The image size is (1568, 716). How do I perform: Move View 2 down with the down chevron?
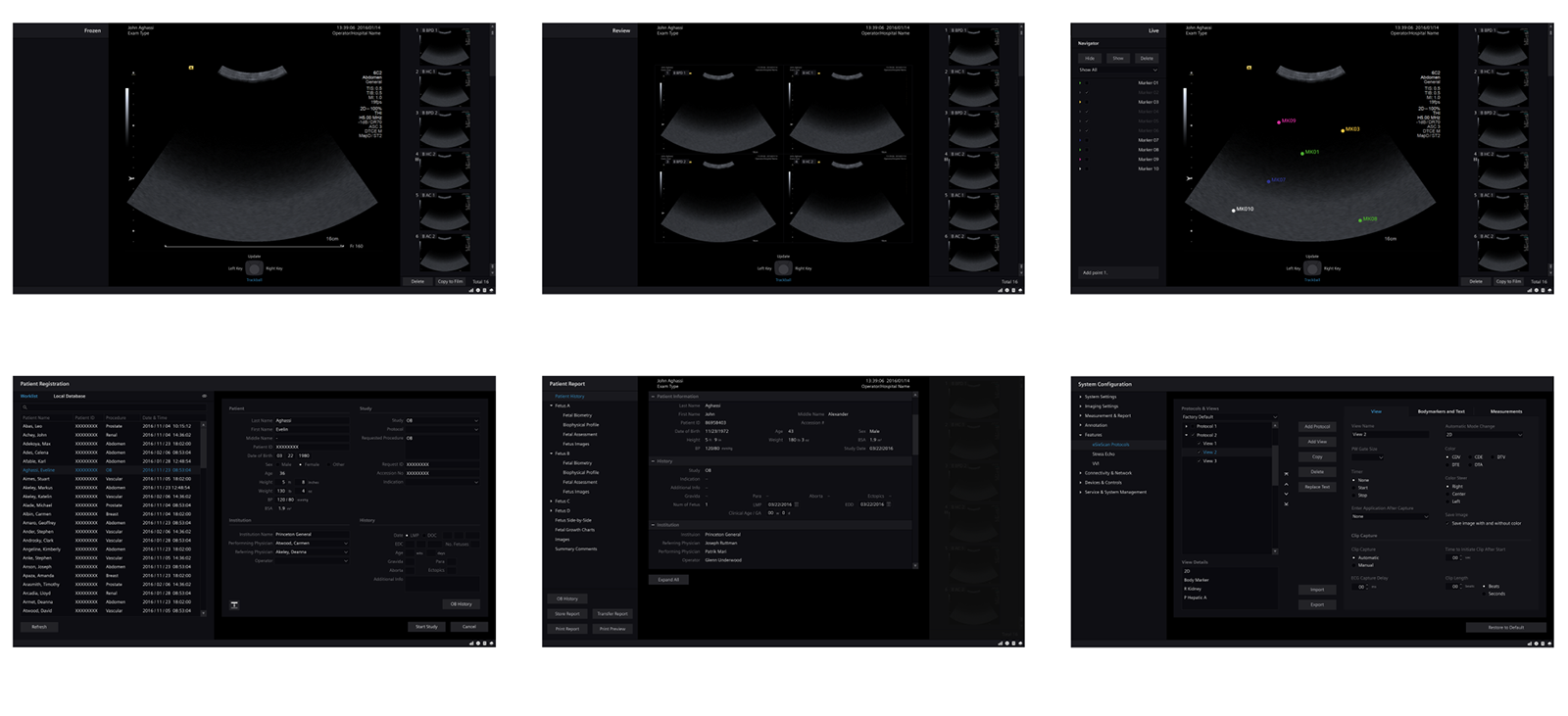click(1286, 494)
